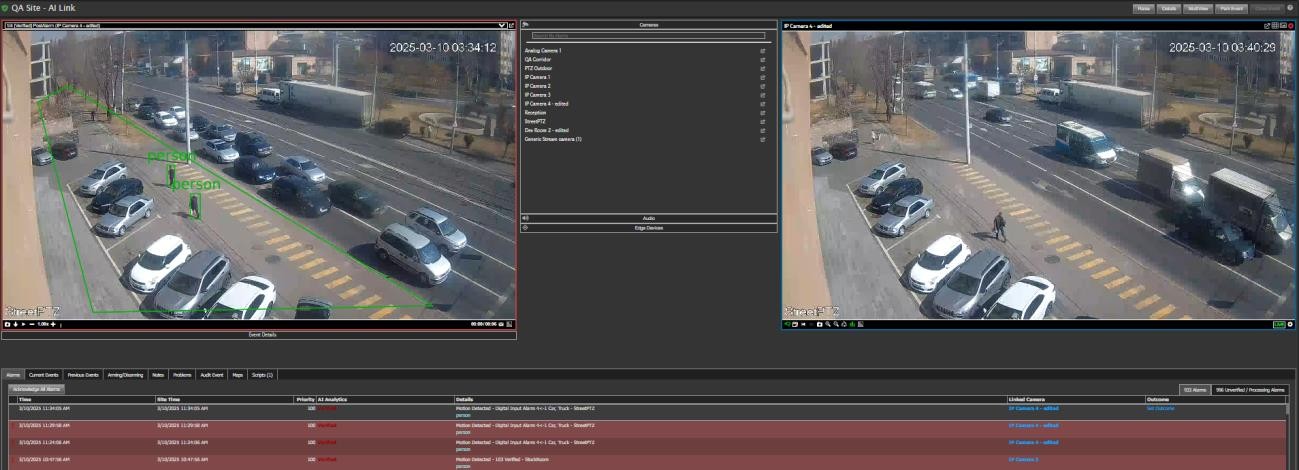Open pop-out icon beside PTZ Outdoor camera
The width and height of the screenshot is (1299, 470).
763,68
